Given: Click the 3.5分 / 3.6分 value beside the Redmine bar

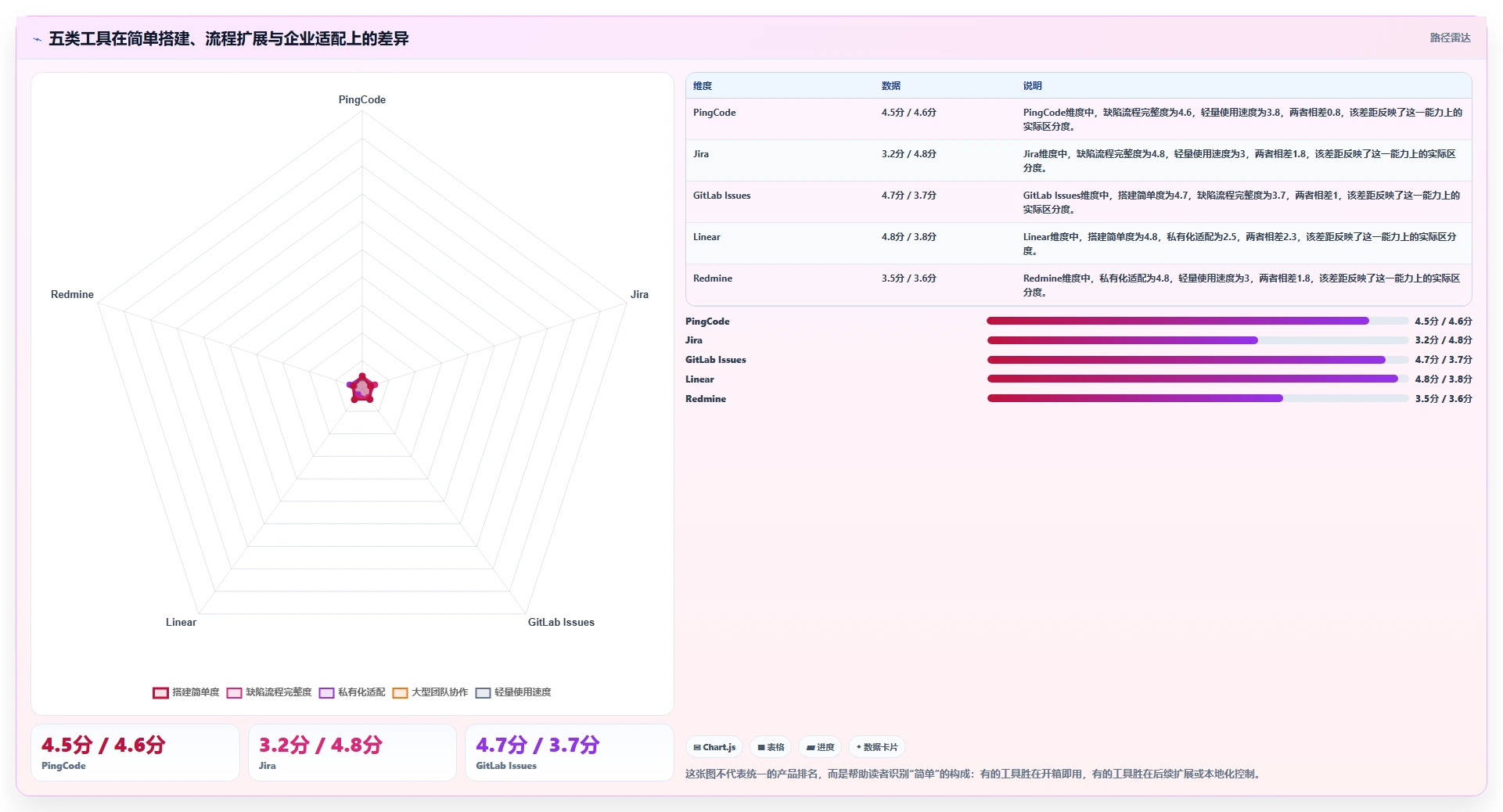Looking at the screenshot, I should 1444,399.
